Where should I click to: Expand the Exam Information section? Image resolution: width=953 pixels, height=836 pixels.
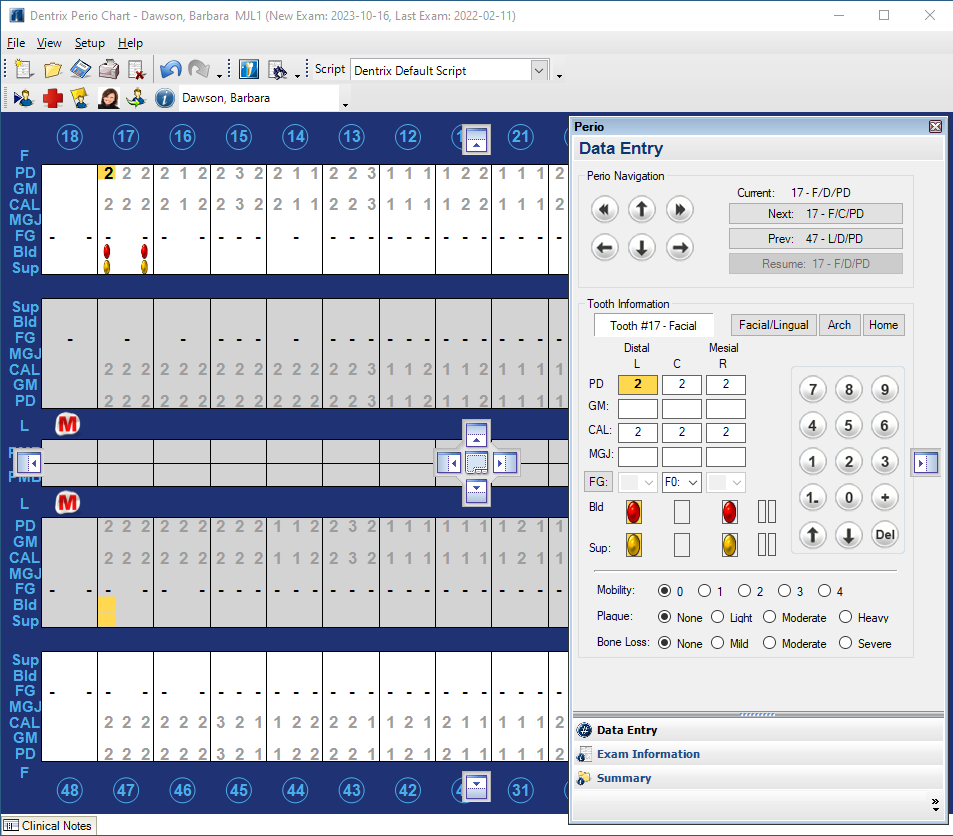(648, 754)
